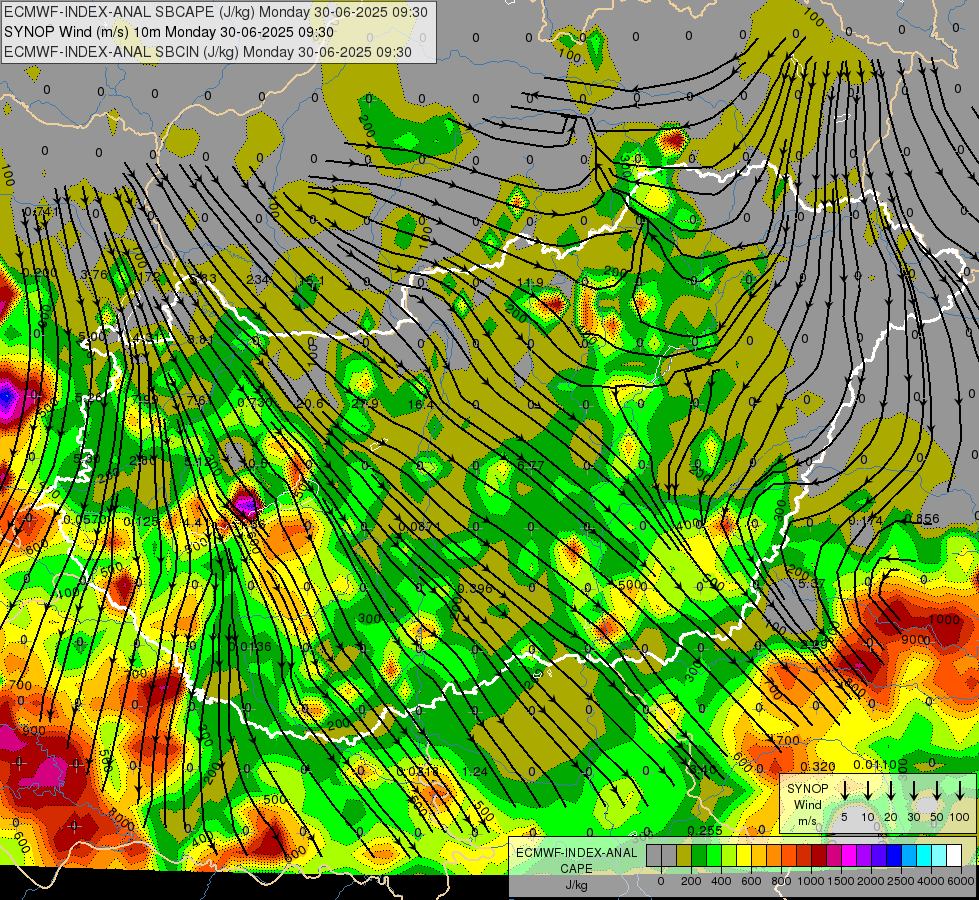Click the SBCIN title line in header
Image resolution: width=979 pixels, height=900 pixels.
pos(208,52)
